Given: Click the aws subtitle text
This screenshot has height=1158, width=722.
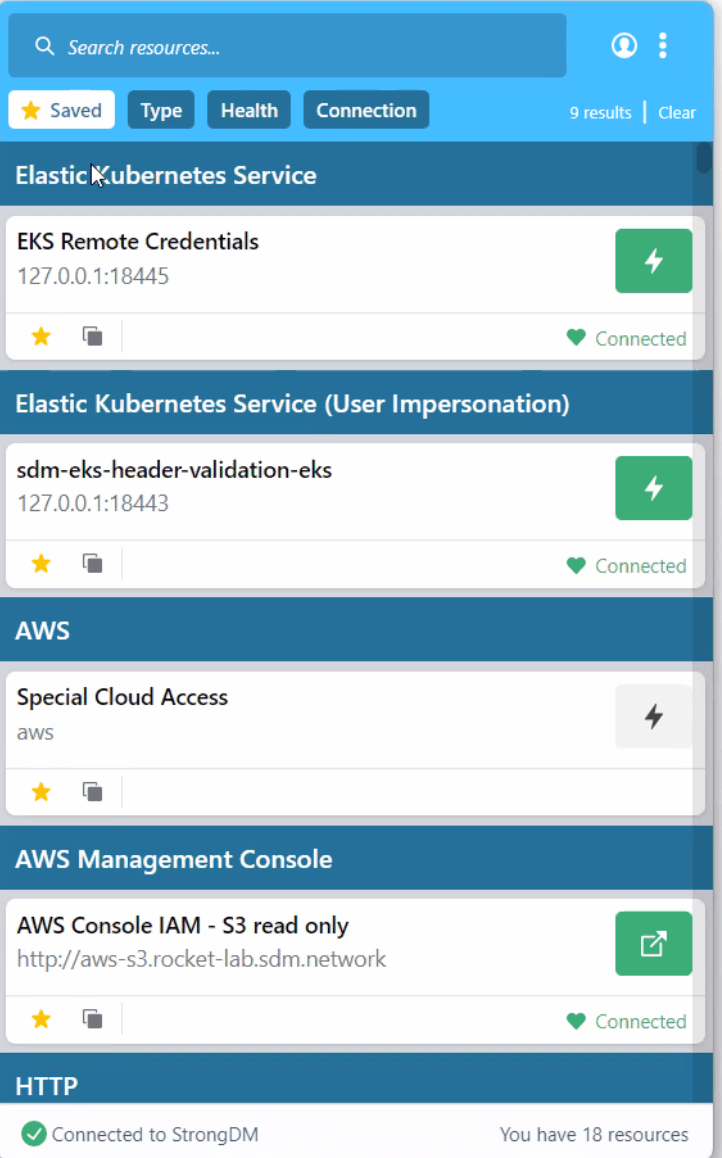Looking at the screenshot, I should tap(35, 733).
